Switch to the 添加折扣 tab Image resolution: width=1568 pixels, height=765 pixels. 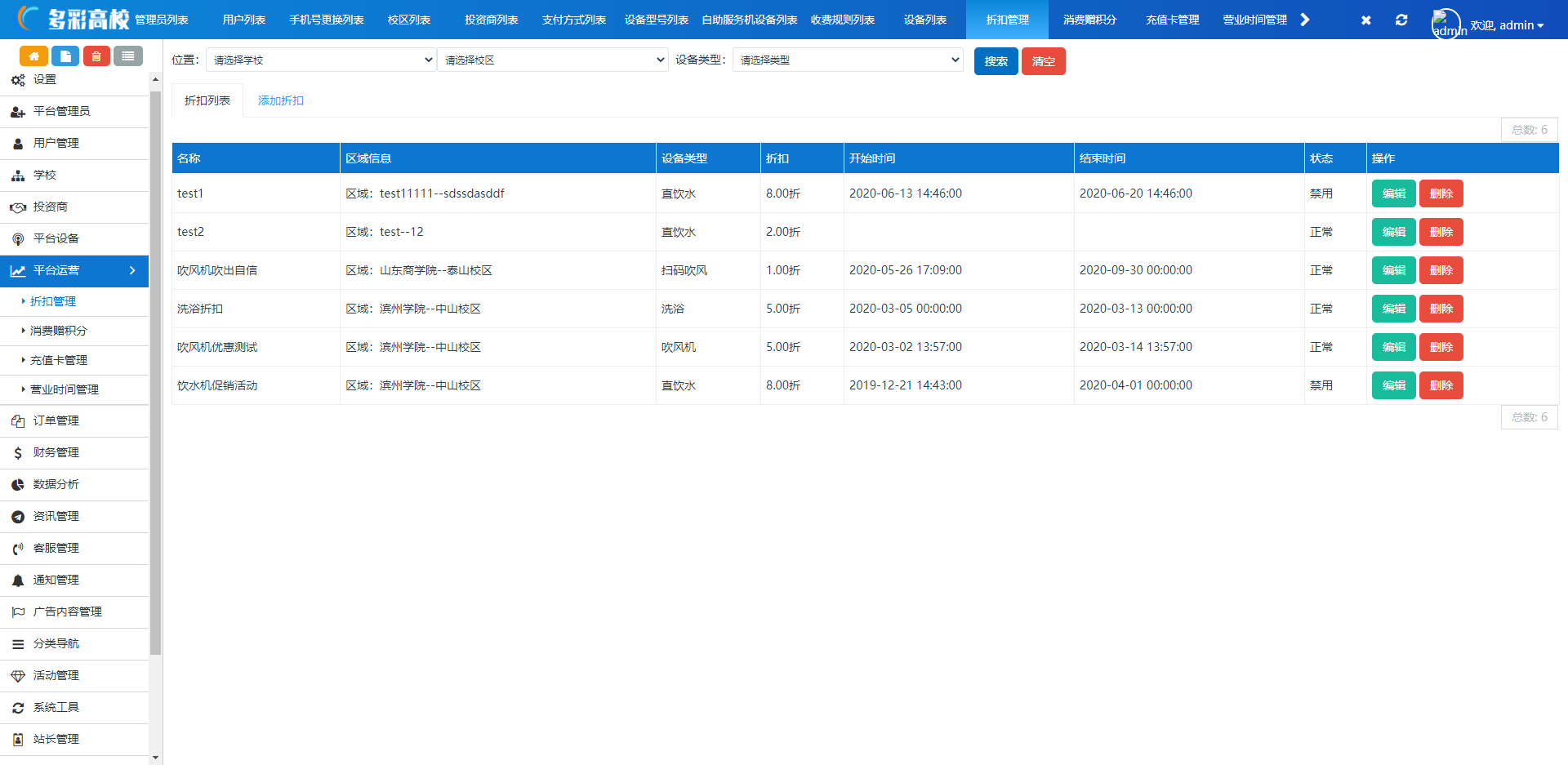pos(281,100)
